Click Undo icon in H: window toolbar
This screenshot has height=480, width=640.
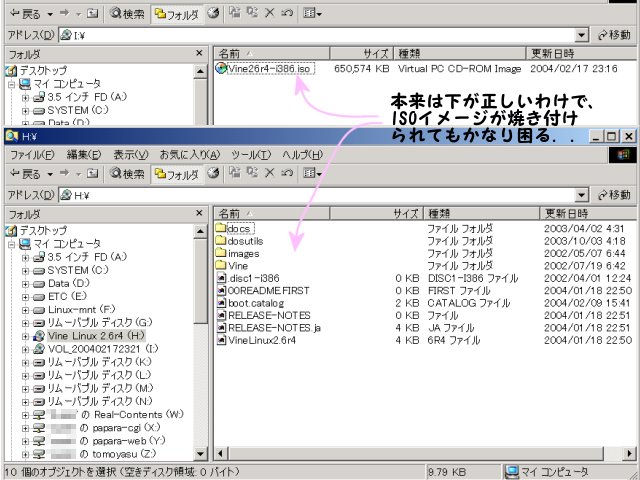pos(287,173)
